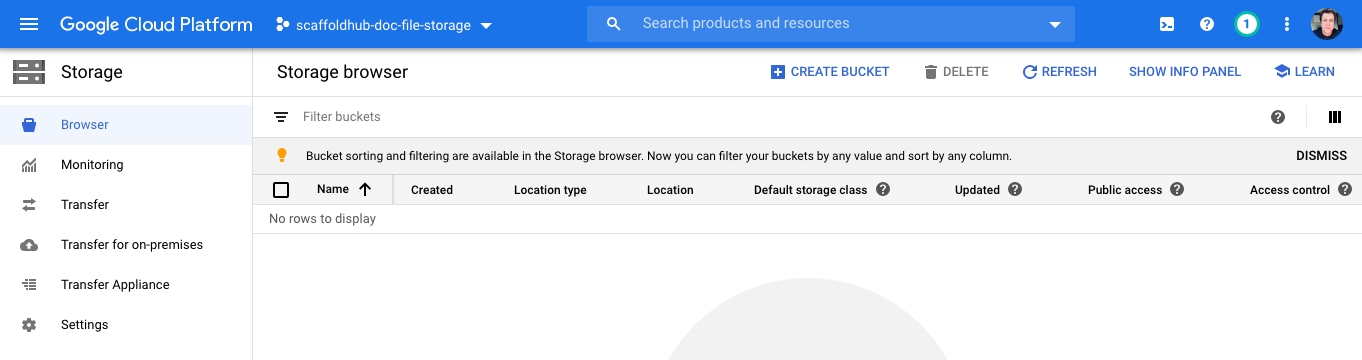Open Monitoring in the sidebar

coord(126,165)
